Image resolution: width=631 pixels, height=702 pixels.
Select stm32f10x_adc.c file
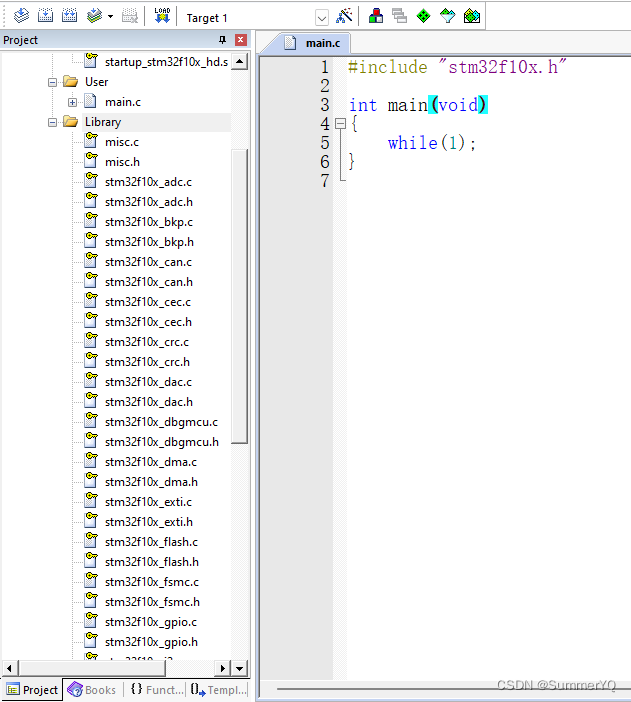pos(148,182)
